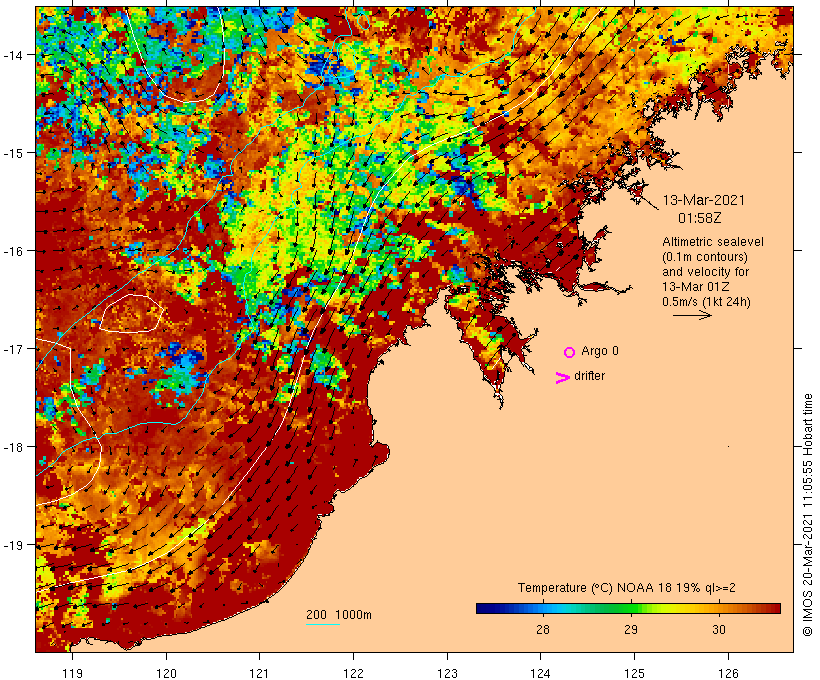Click the latitude label -17
The height and width of the screenshot is (680, 820).
13,348
